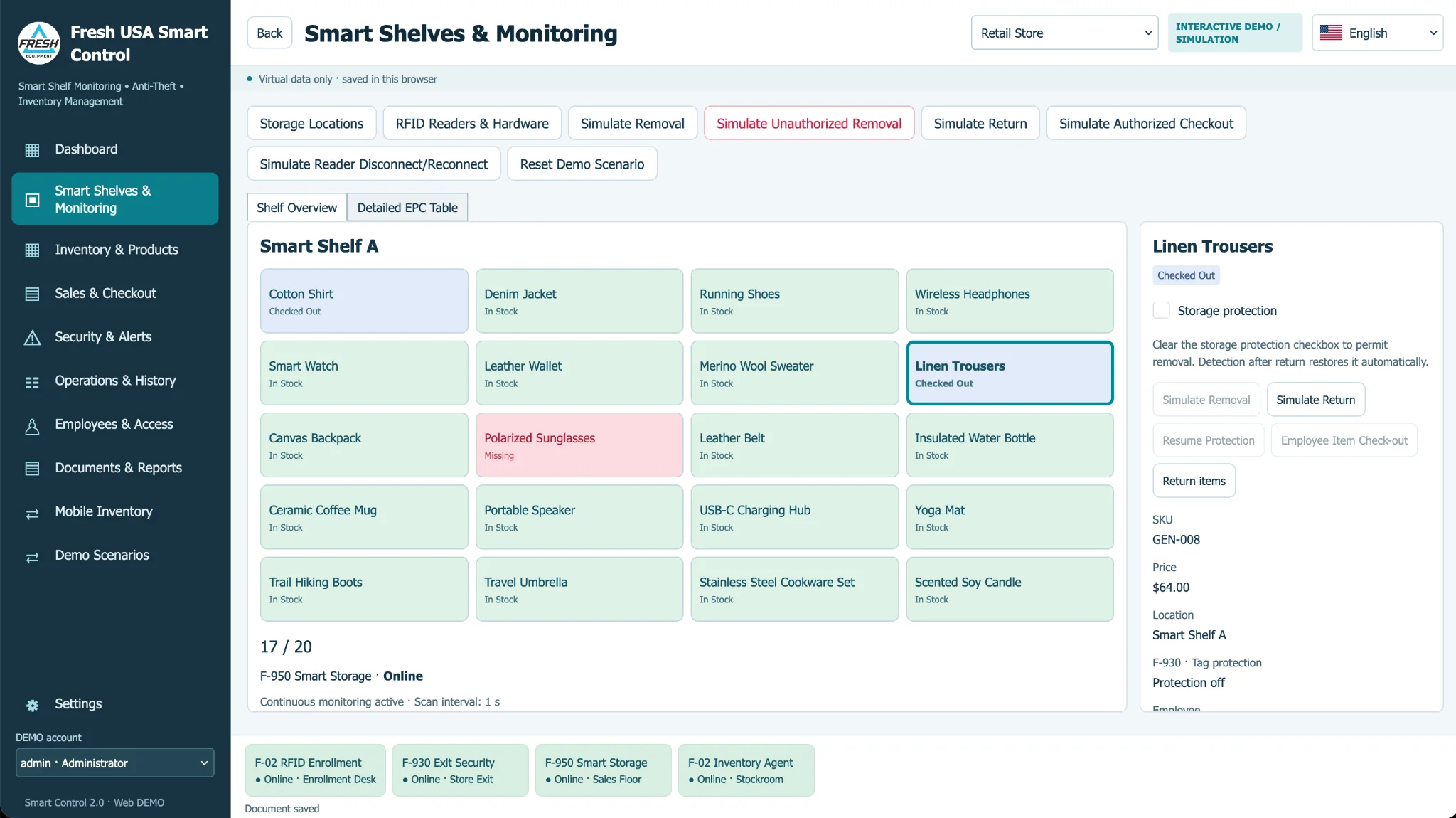
Task: Click the Back button
Action: [269, 33]
